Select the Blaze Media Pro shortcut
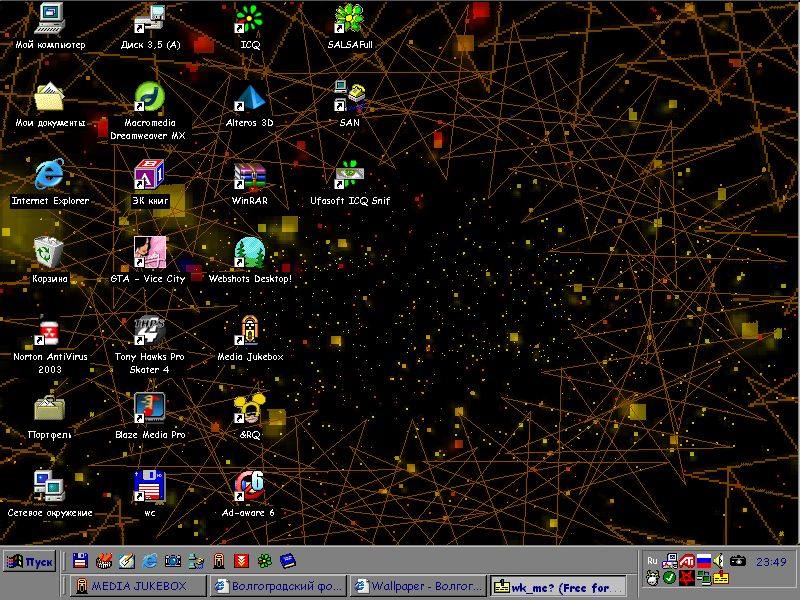 [x=149, y=416]
